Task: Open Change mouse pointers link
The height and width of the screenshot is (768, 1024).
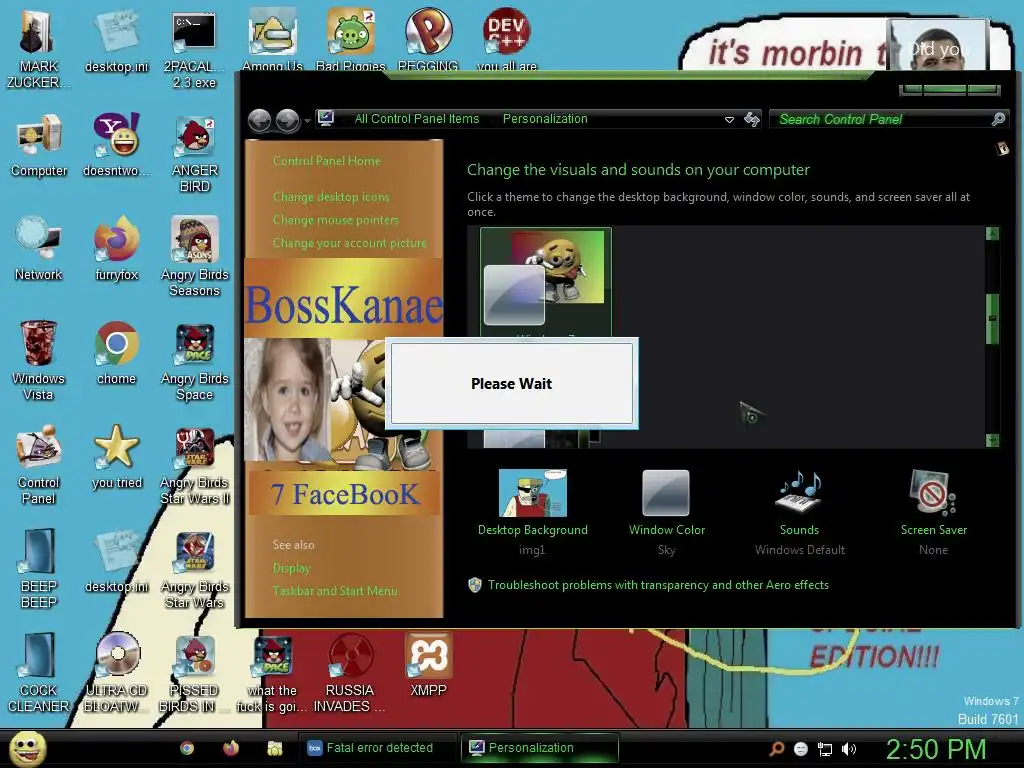Action: [336, 220]
